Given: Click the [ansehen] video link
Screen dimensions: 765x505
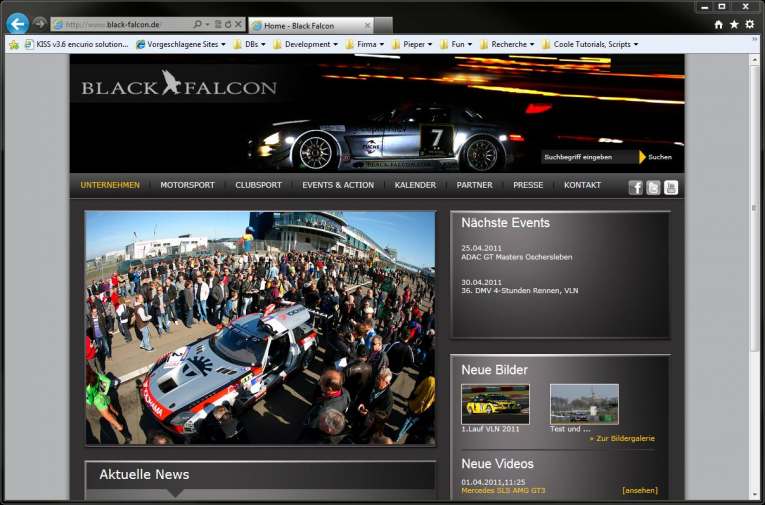Looking at the screenshot, I should pyautogui.click(x=640, y=490).
